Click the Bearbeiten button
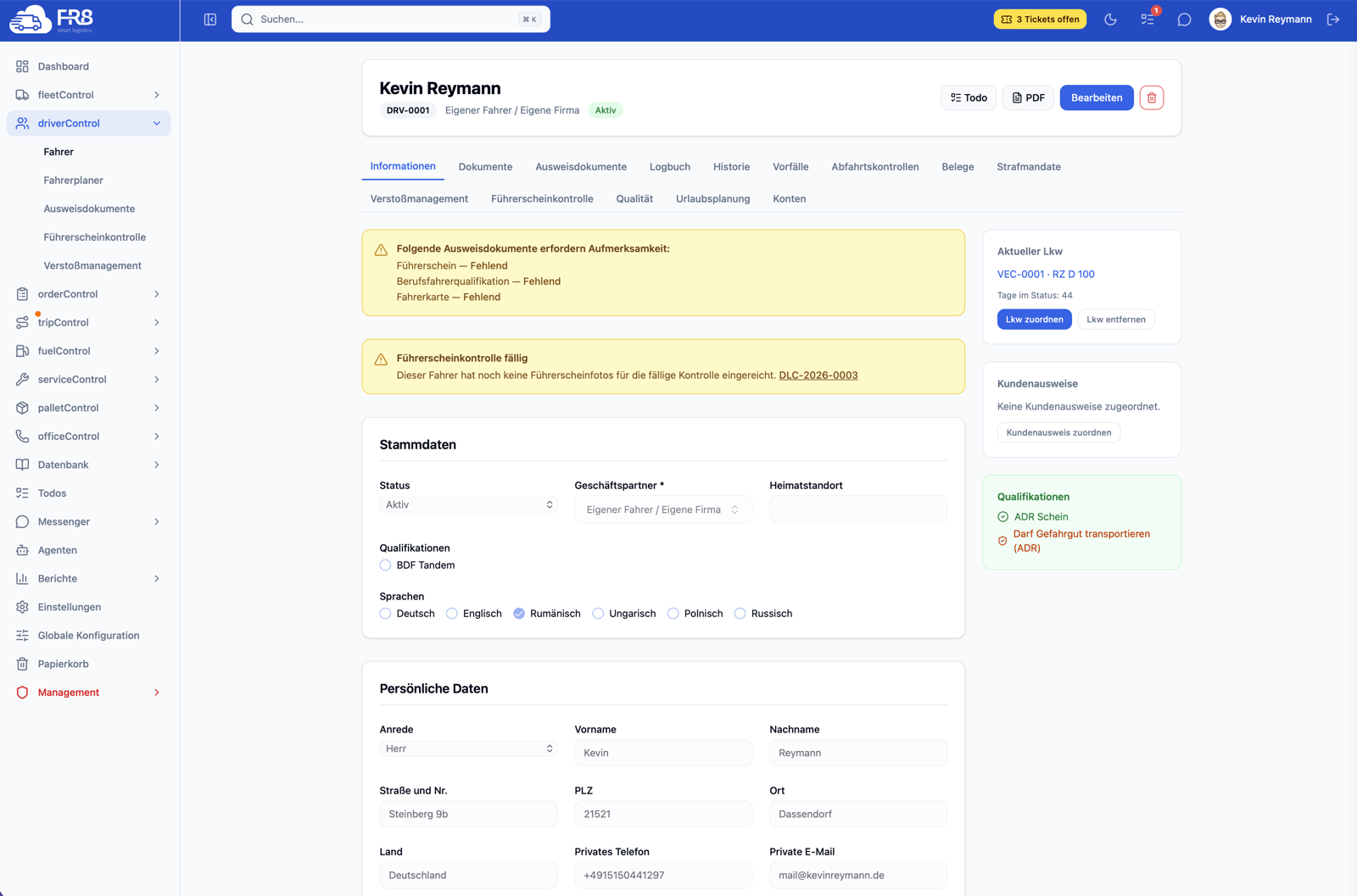Screen dimensions: 1357x896 [1097, 97]
